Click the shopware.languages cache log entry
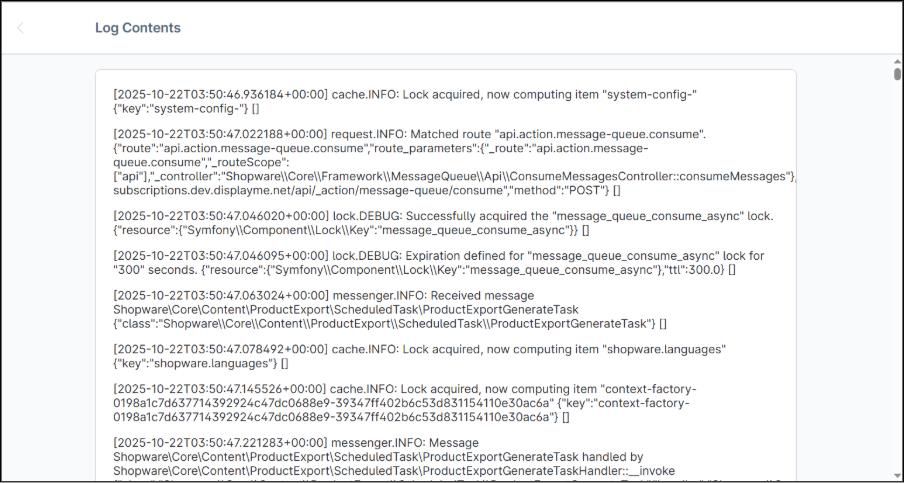 (x=420, y=356)
